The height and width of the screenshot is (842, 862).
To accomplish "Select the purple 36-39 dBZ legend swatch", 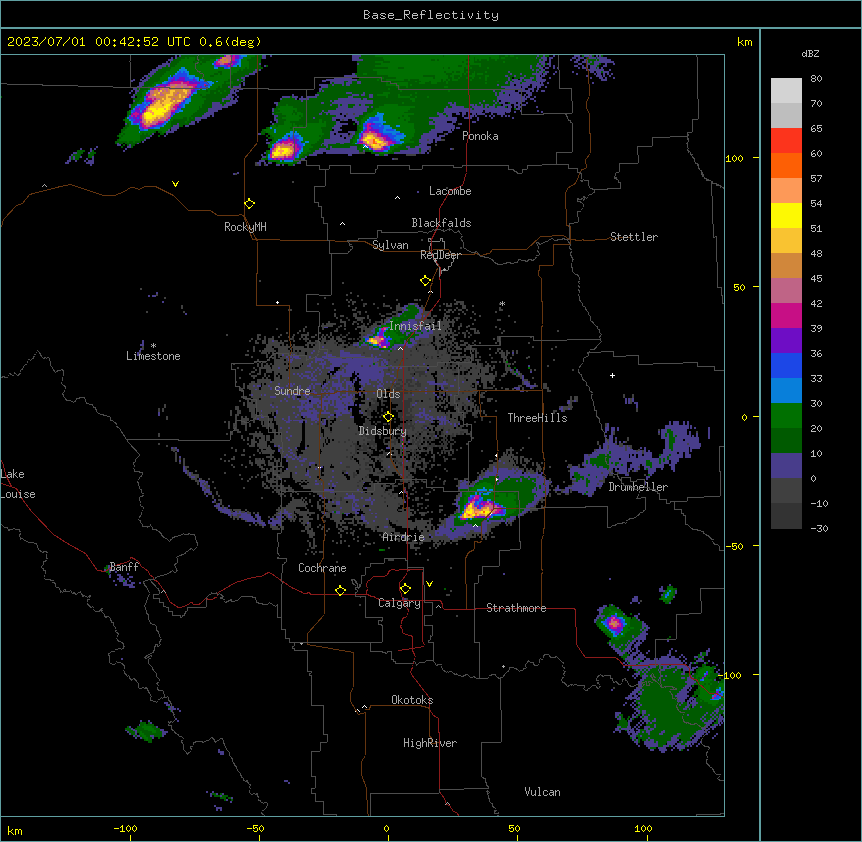I will click(x=786, y=341).
